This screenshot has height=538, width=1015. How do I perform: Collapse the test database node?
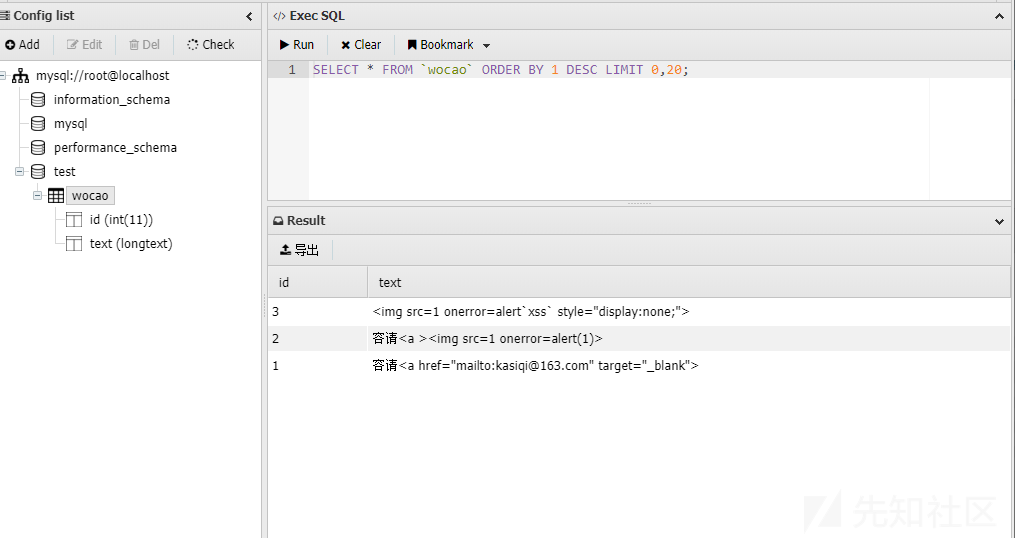(x=19, y=172)
